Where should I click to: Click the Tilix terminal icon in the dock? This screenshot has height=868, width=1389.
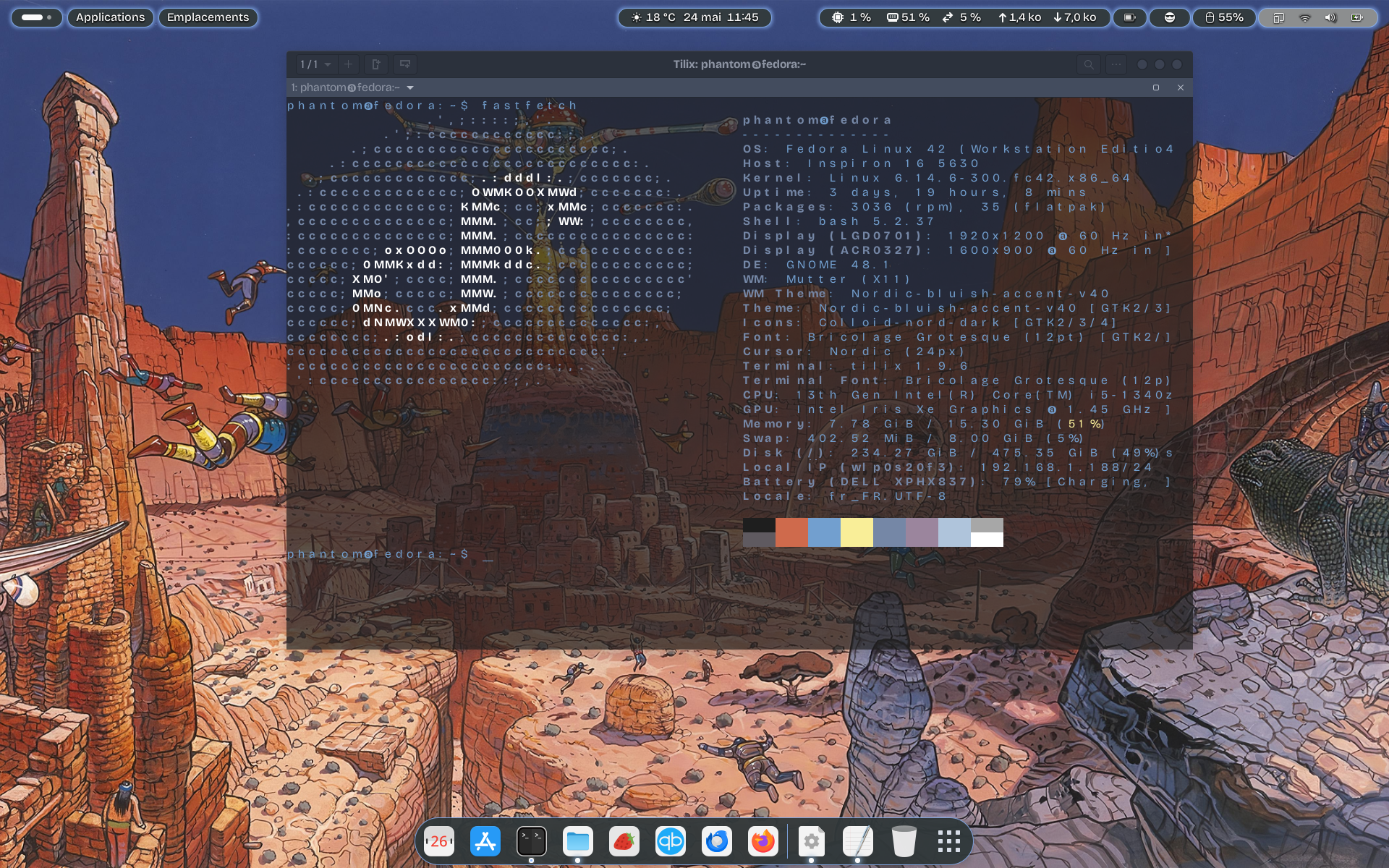pos(532,841)
